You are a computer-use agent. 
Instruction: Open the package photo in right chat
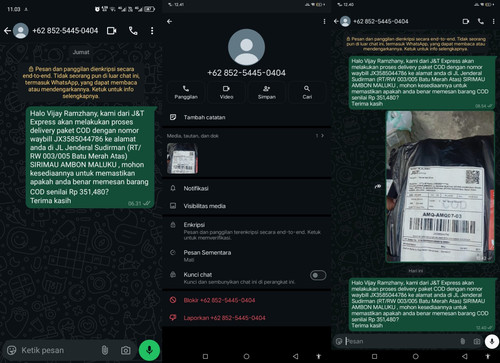pyautogui.click(x=440, y=187)
